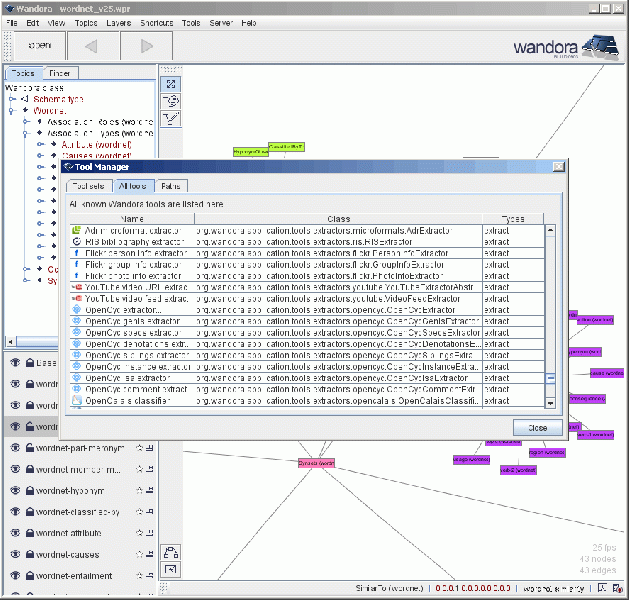Toggle eye icon for wordnet-part-meronym layer
Image resolution: width=629 pixels, height=600 pixels.
pyautogui.click(x=15, y=448)
